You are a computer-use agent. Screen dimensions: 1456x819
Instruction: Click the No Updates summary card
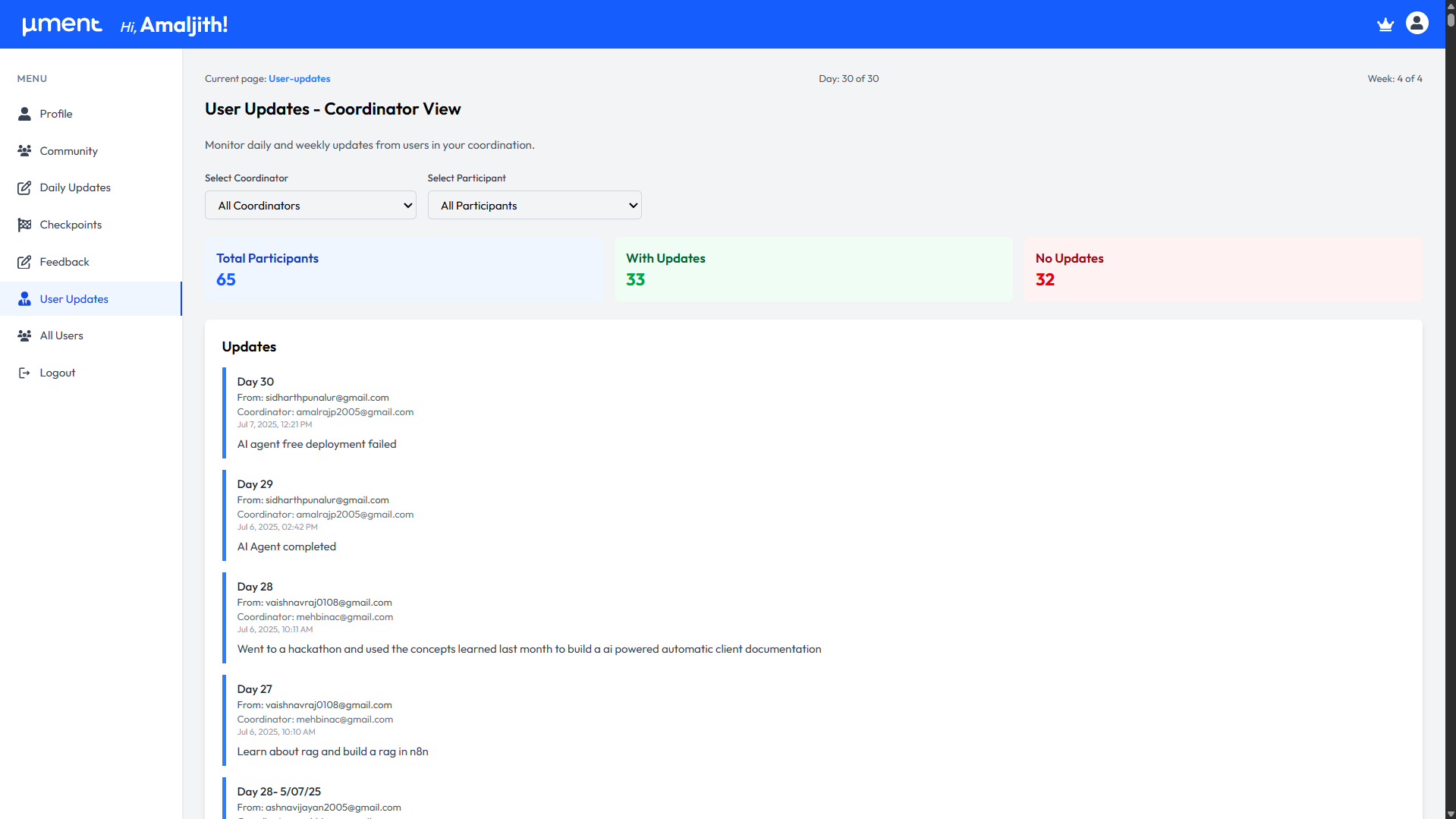(1223, 269)
